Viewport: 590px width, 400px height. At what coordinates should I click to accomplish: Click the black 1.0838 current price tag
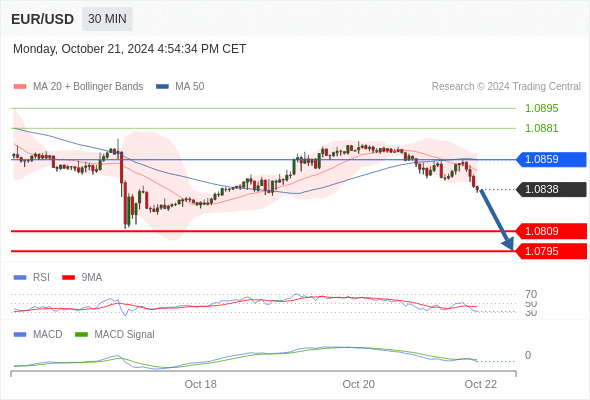click(551, 189)
